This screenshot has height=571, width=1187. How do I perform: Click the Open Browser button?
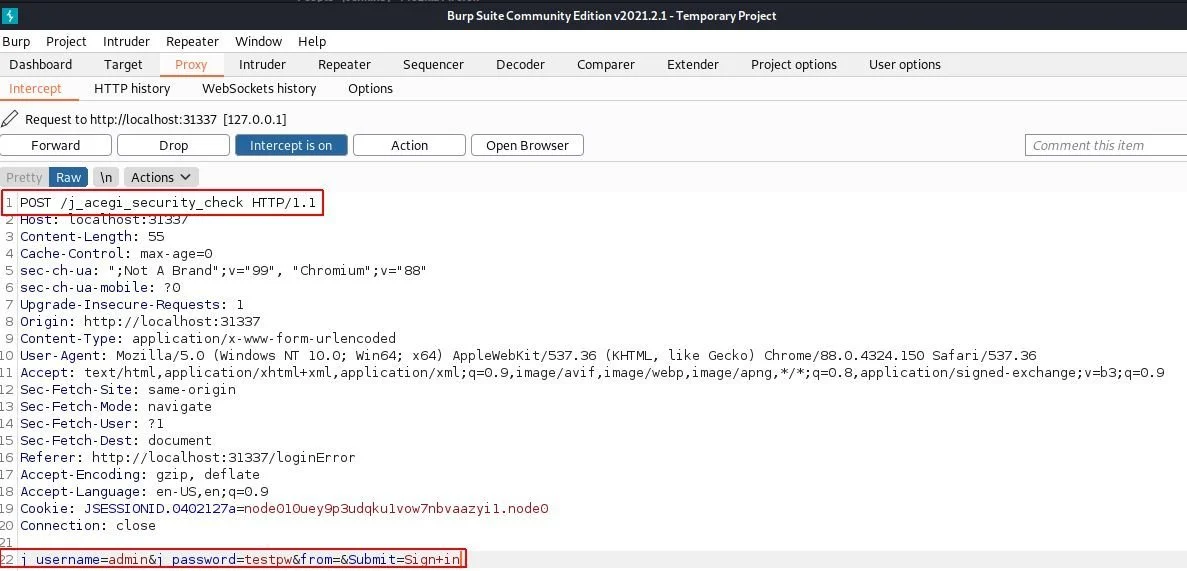coord(527,145)
